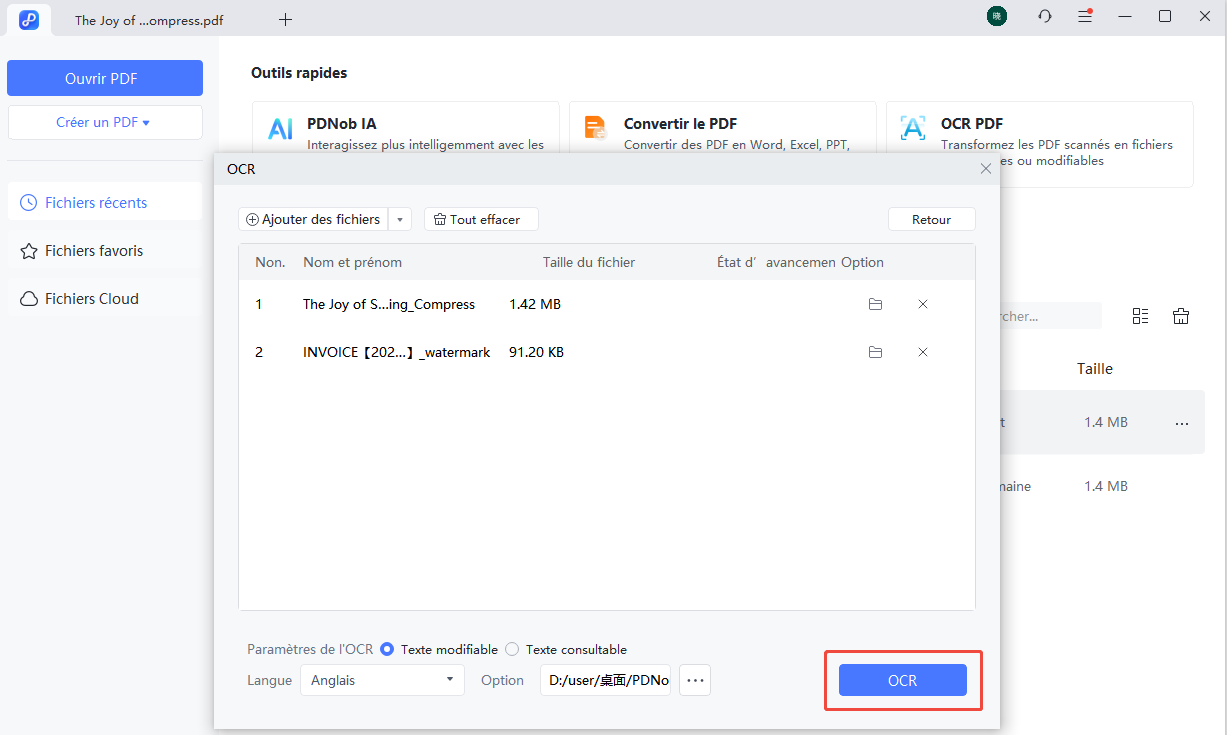Remove INVOICE watermark file from OCR list
The width and height of the screenshot is (1227, 735).
(x=923, y=352)
